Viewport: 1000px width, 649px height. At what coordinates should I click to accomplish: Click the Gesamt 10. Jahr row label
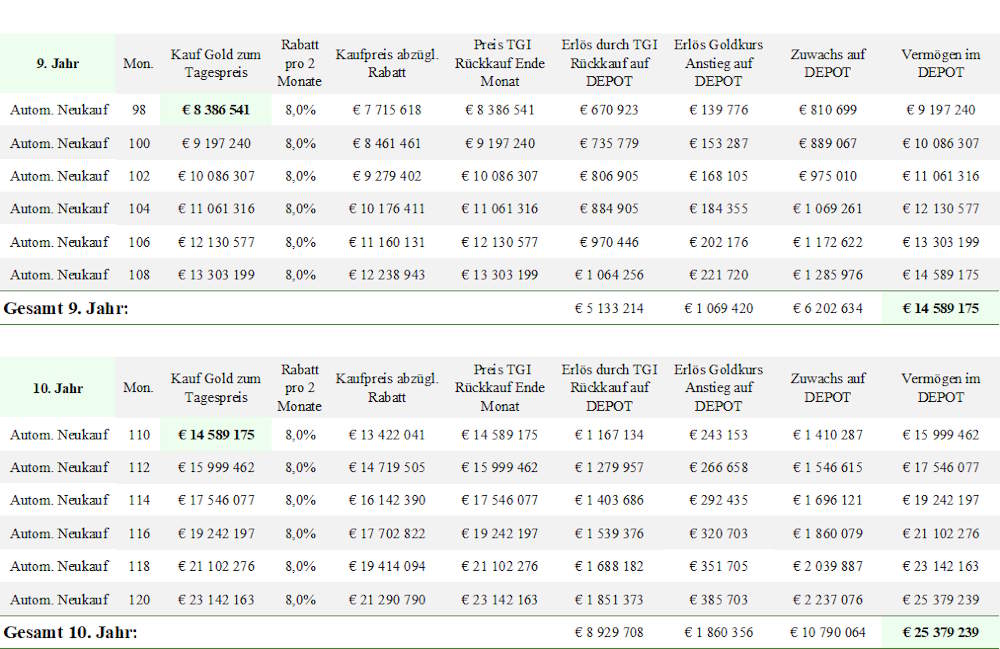click(x=70, y=632)
